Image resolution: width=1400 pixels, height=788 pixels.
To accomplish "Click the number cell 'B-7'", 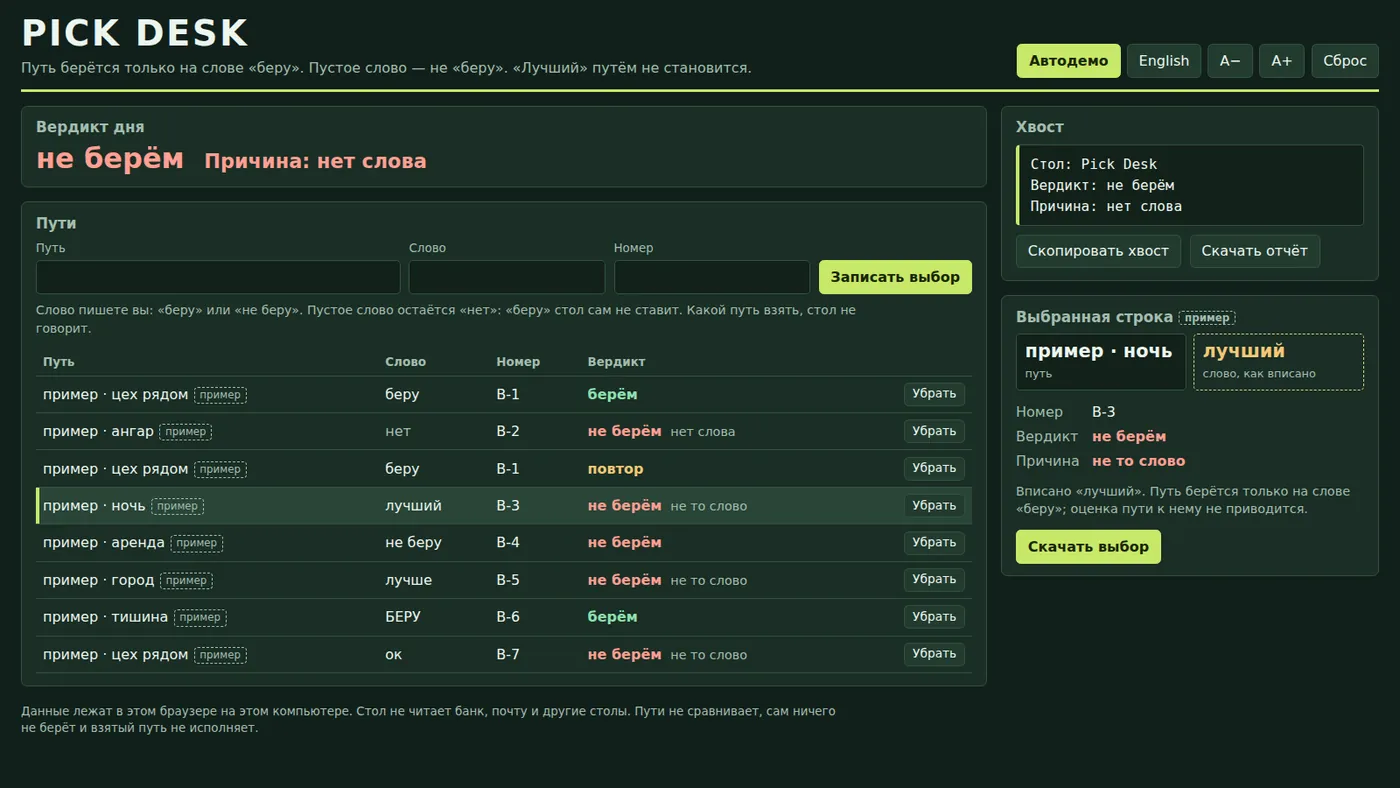I will pyautogui.click(x=508, y=655).
